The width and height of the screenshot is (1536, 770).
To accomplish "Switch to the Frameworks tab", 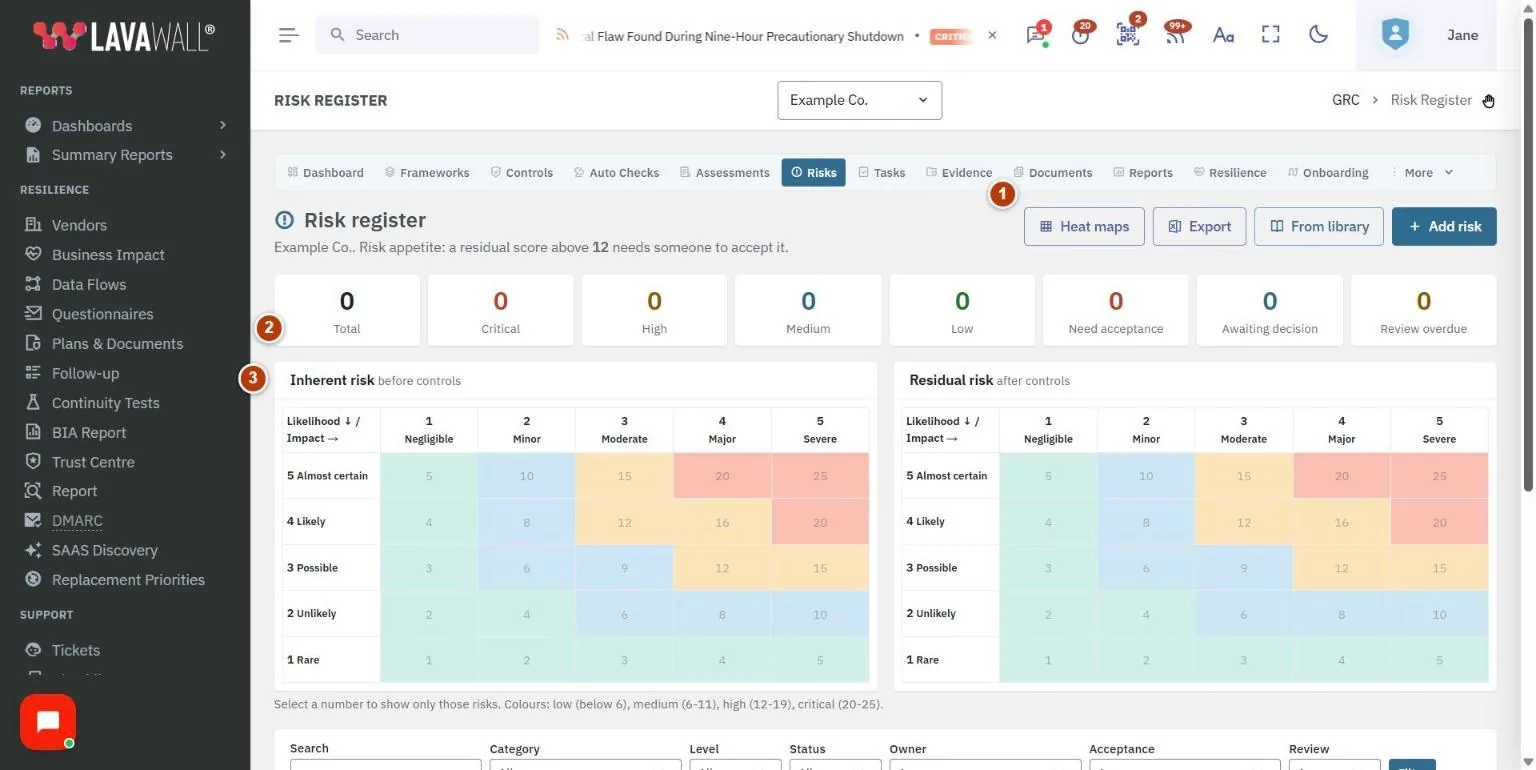I will (427, 172).
